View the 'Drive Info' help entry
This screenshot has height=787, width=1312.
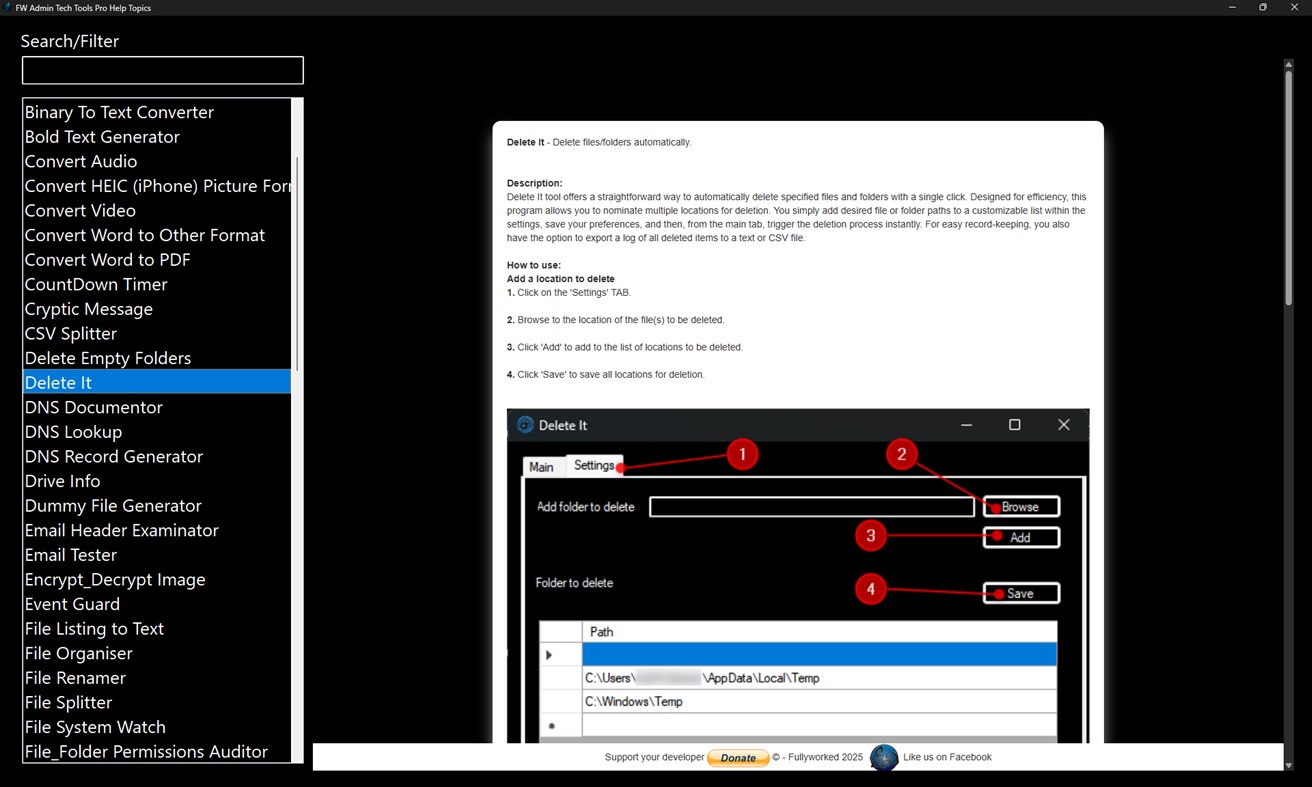pos(62,481)
